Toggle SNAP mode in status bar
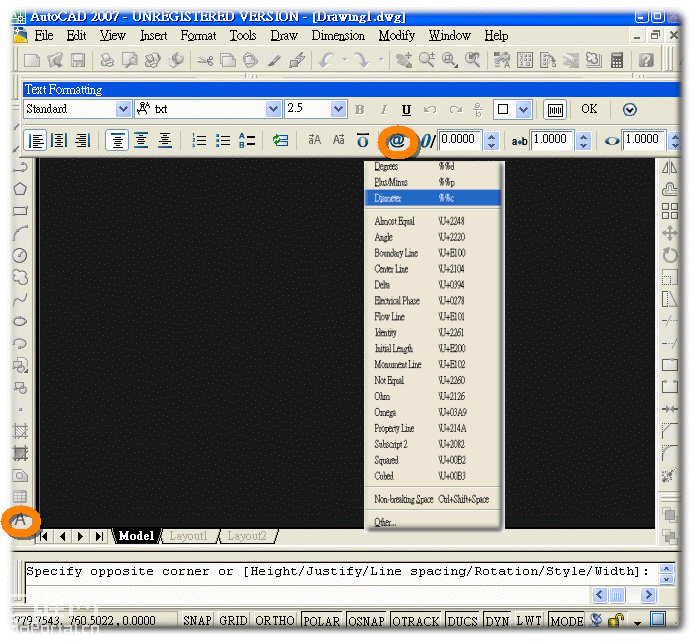The height and width of the screenshot is (644, 698). (197, 620)
